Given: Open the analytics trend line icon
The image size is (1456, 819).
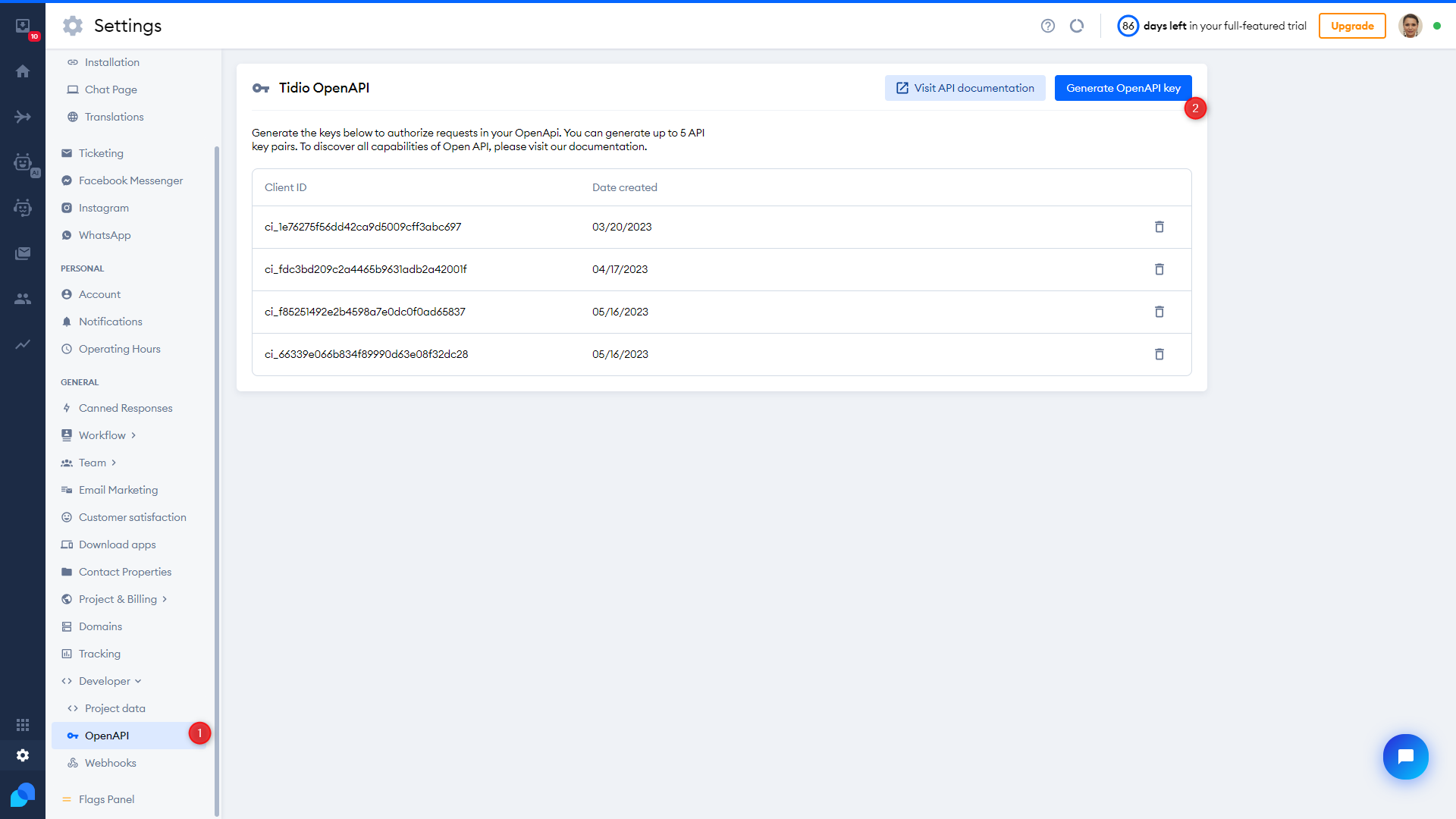Looking at the screenshot, I should pyautogui.click(x=23, y=344).
